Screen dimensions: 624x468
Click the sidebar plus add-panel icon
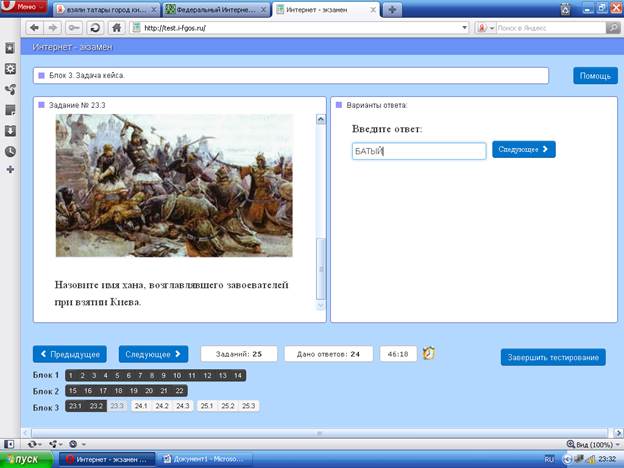pyautogui.click(x=10, y=170)
